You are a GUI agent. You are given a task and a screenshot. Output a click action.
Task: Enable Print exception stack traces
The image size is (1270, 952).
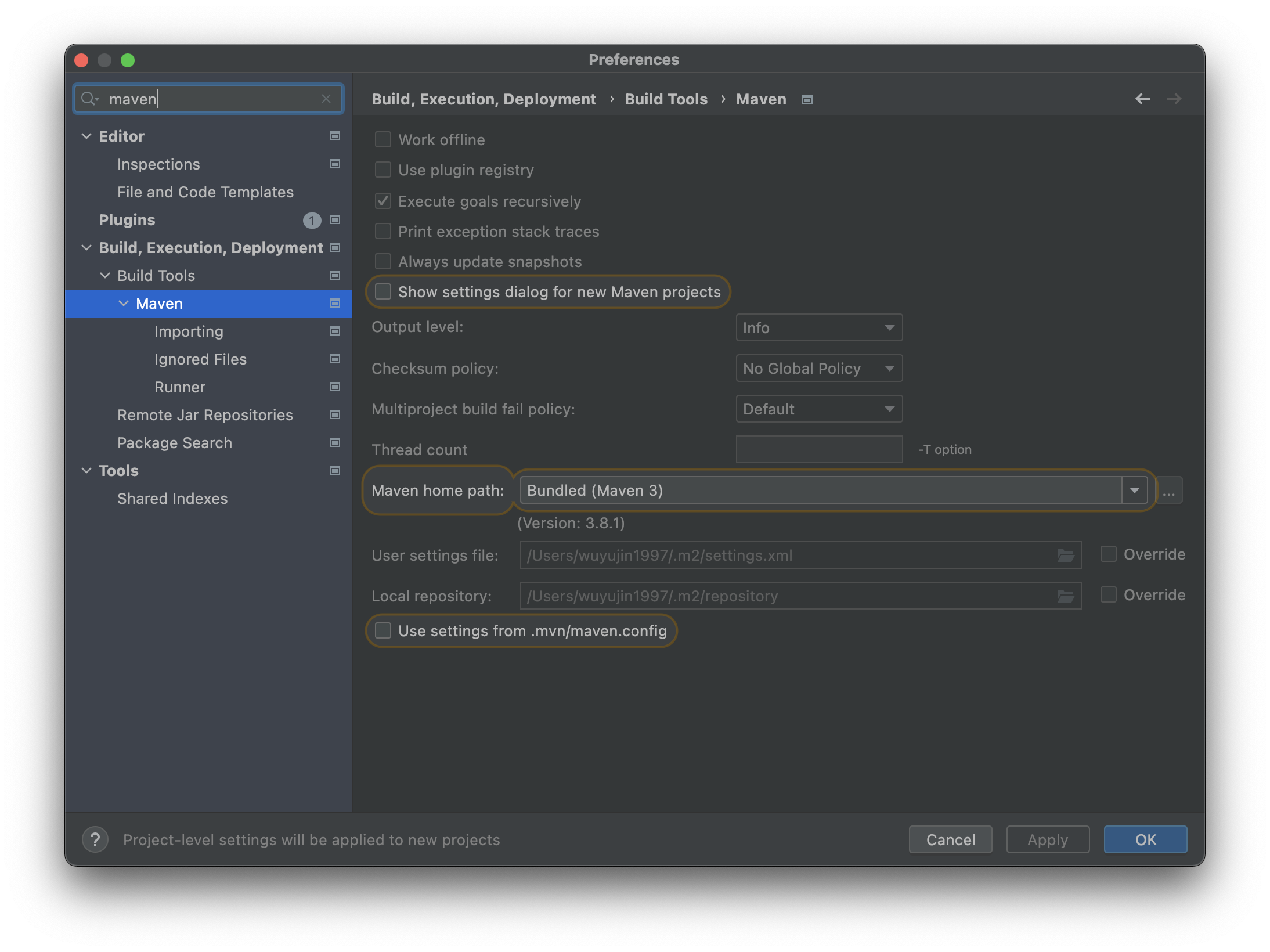coord(383,231)
